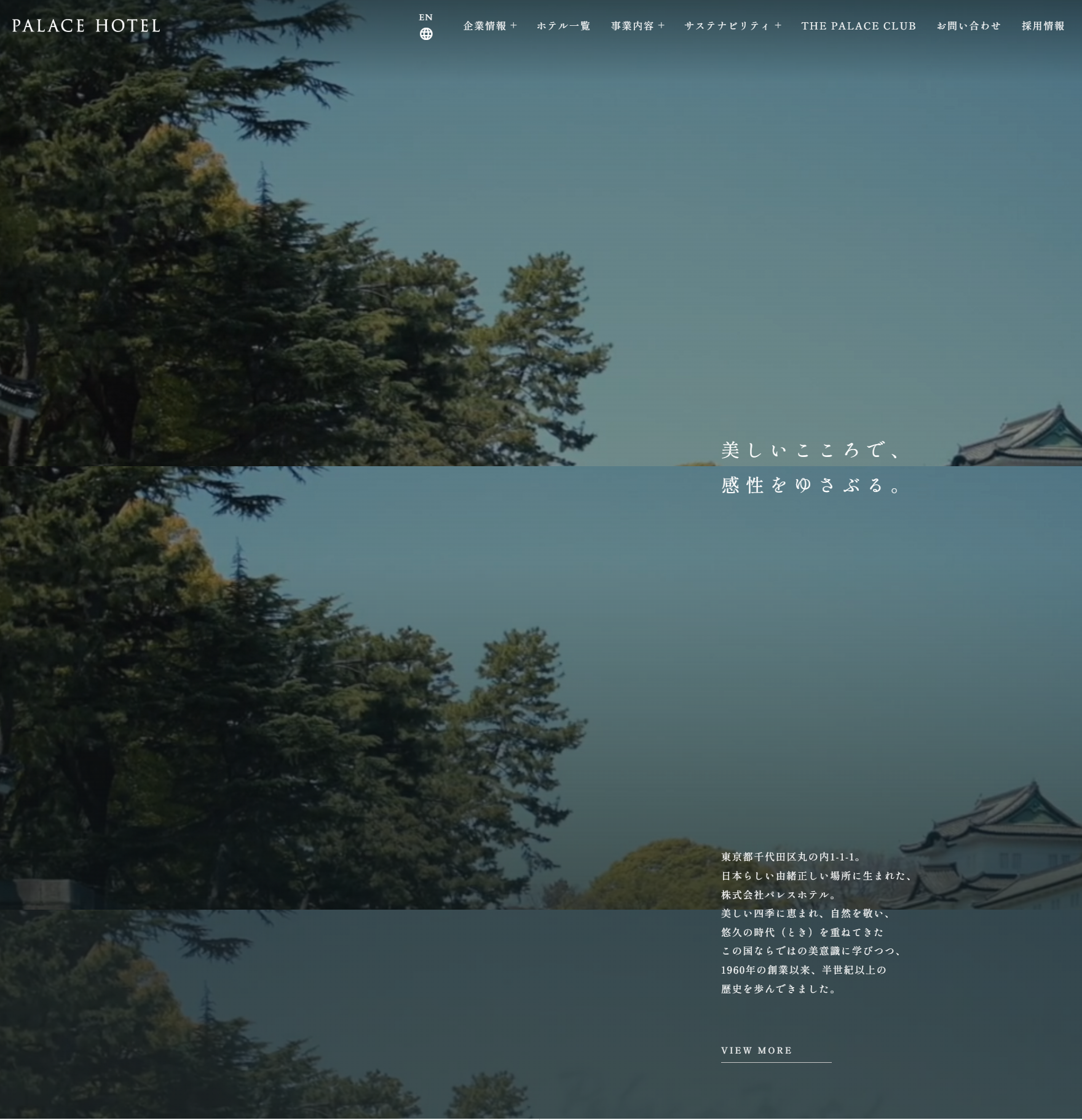This screenshot has height=1120, width=1082.
Task: Click the line この国ならではの美意識に学びつつ、
Action: [x=811, y=951]
